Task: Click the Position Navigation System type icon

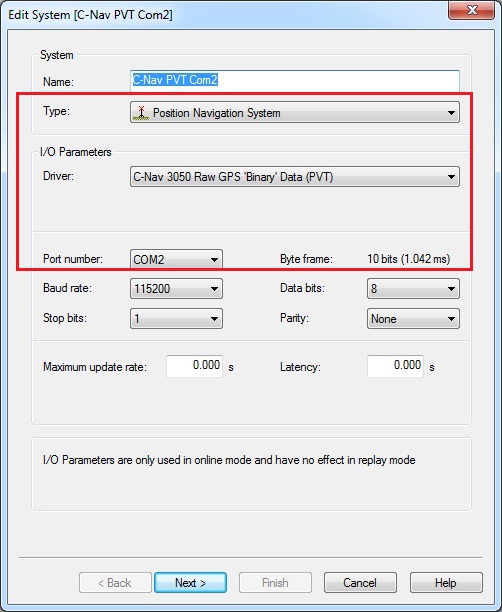Action: 141,113
